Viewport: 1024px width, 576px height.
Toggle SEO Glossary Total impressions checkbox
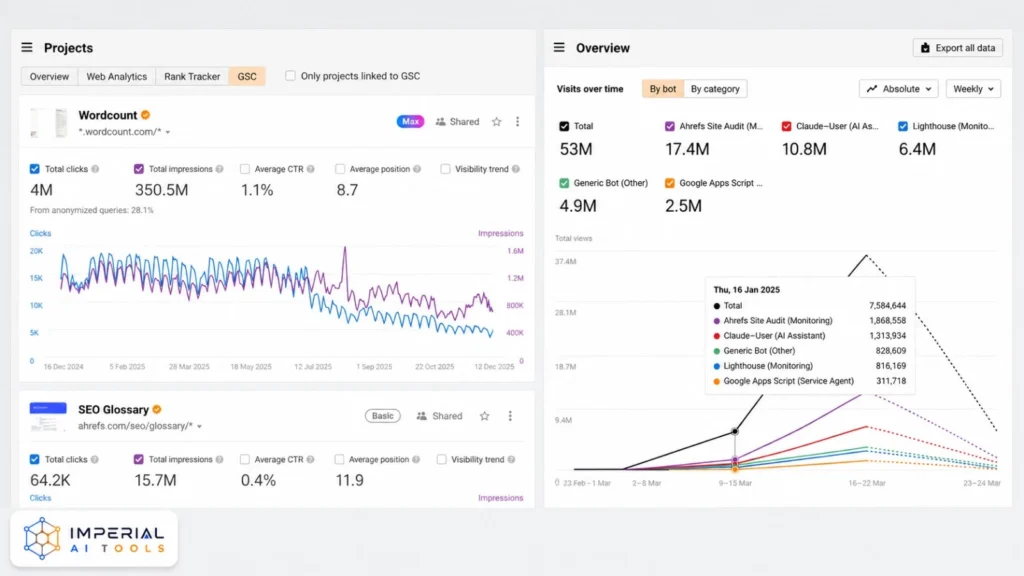coord(138,460)
